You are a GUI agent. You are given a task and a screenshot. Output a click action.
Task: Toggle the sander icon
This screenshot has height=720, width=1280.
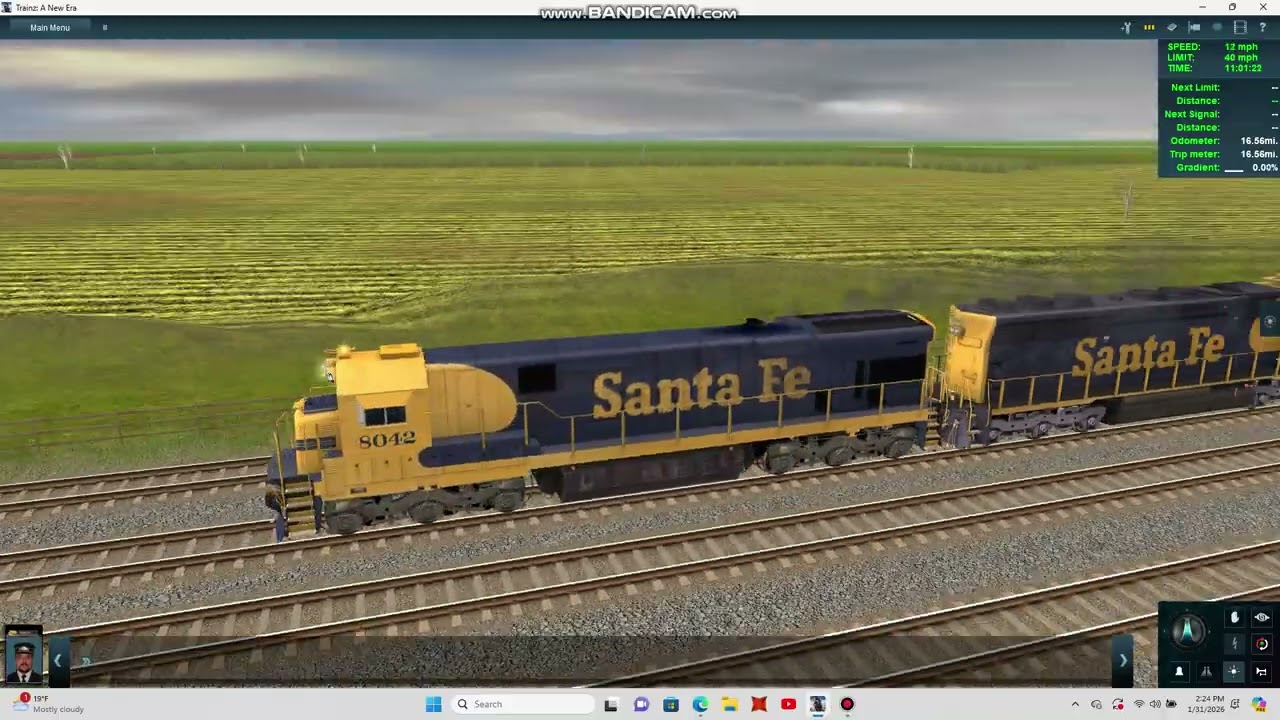[x=1207, y=672]
